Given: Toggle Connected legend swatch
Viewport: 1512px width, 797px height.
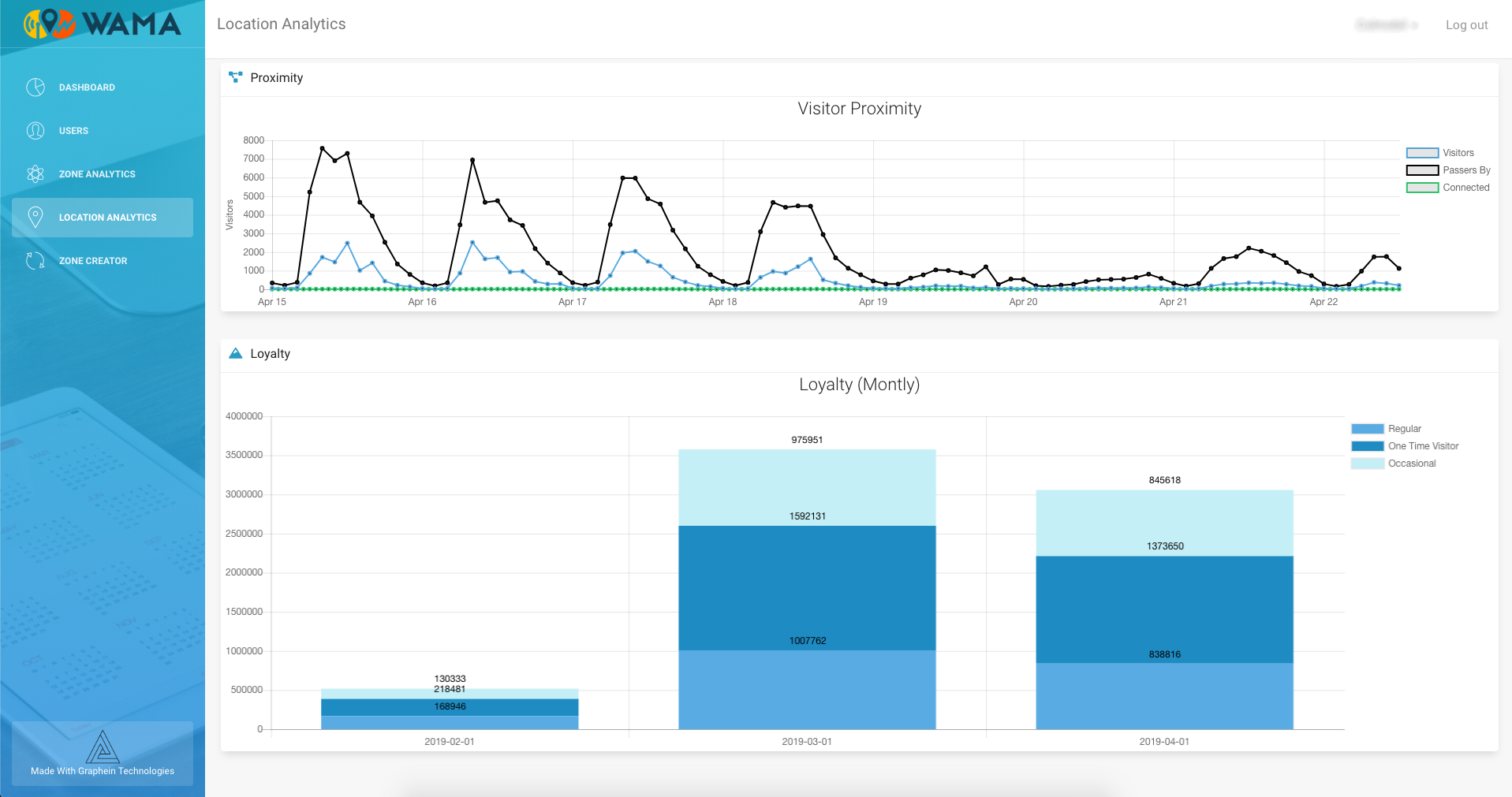Looking at the screenshot, I should [1422, 188].
